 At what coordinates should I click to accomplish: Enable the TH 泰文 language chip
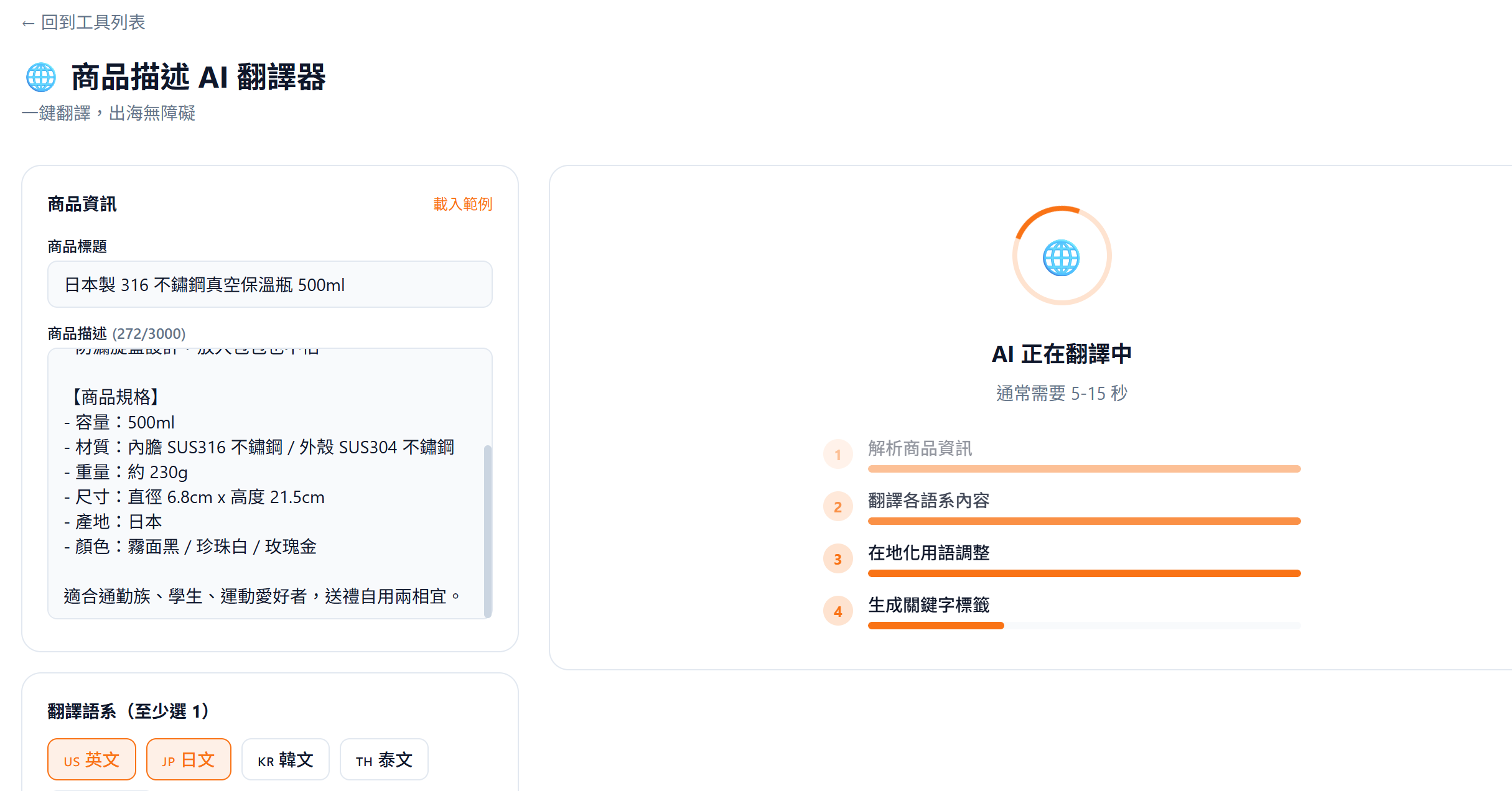pos(384,759)
